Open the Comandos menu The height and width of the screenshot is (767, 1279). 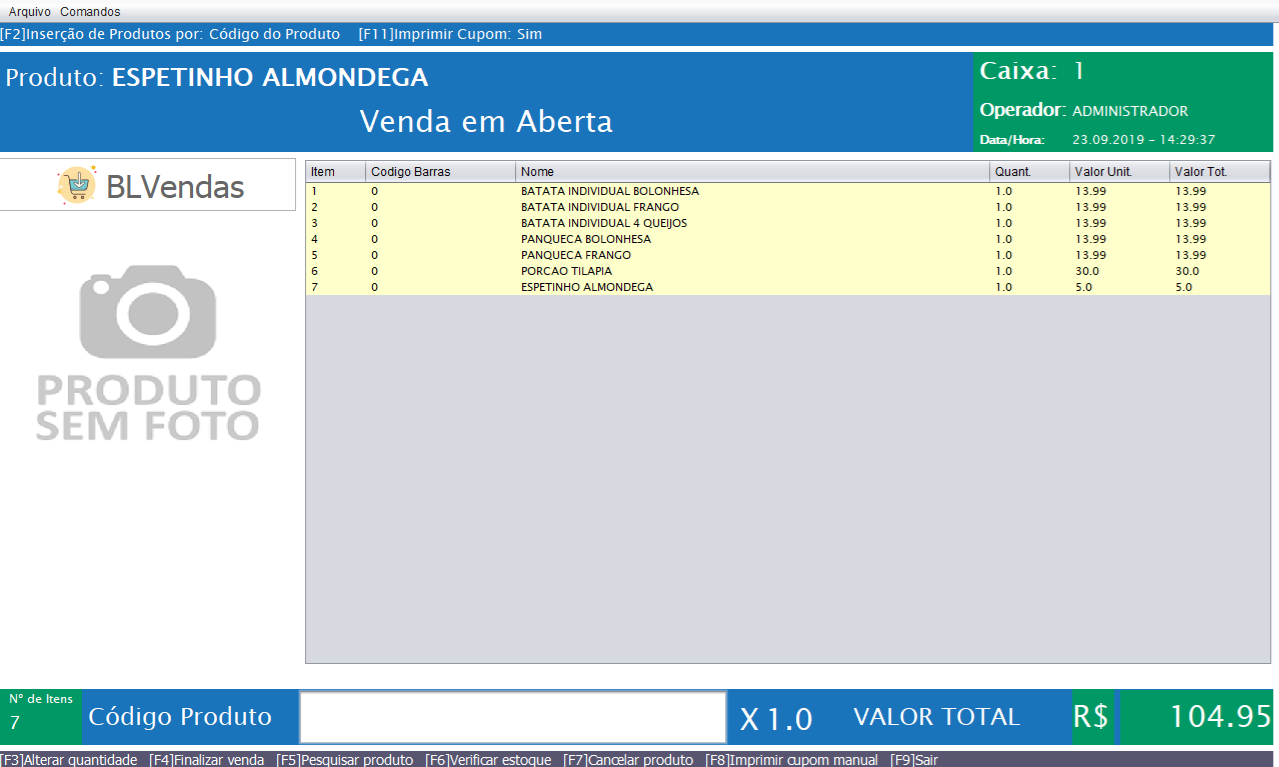(x=90, y=12)
